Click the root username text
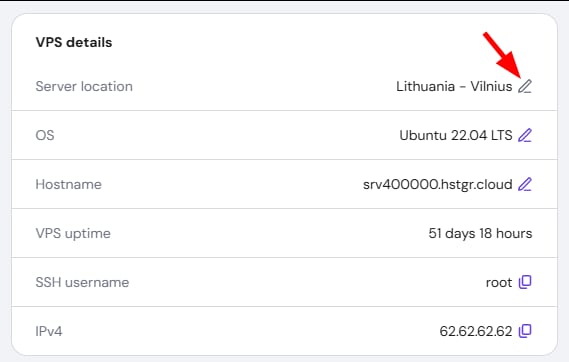Viewport: 569px width, 362px height. (499, 283)
